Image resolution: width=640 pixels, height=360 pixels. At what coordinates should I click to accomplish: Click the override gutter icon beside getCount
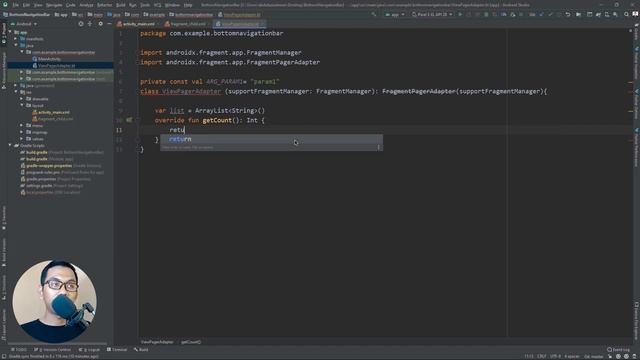[129, 120]
